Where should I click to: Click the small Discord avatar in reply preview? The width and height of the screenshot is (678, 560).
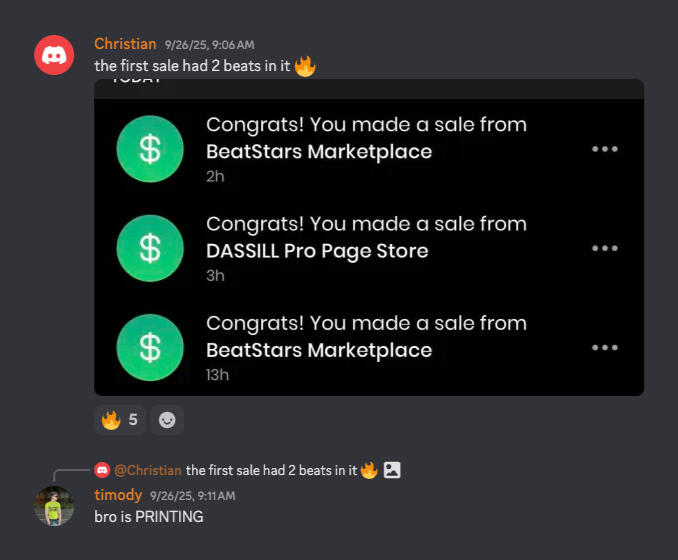pyautogui.click(x=102, y=470)
